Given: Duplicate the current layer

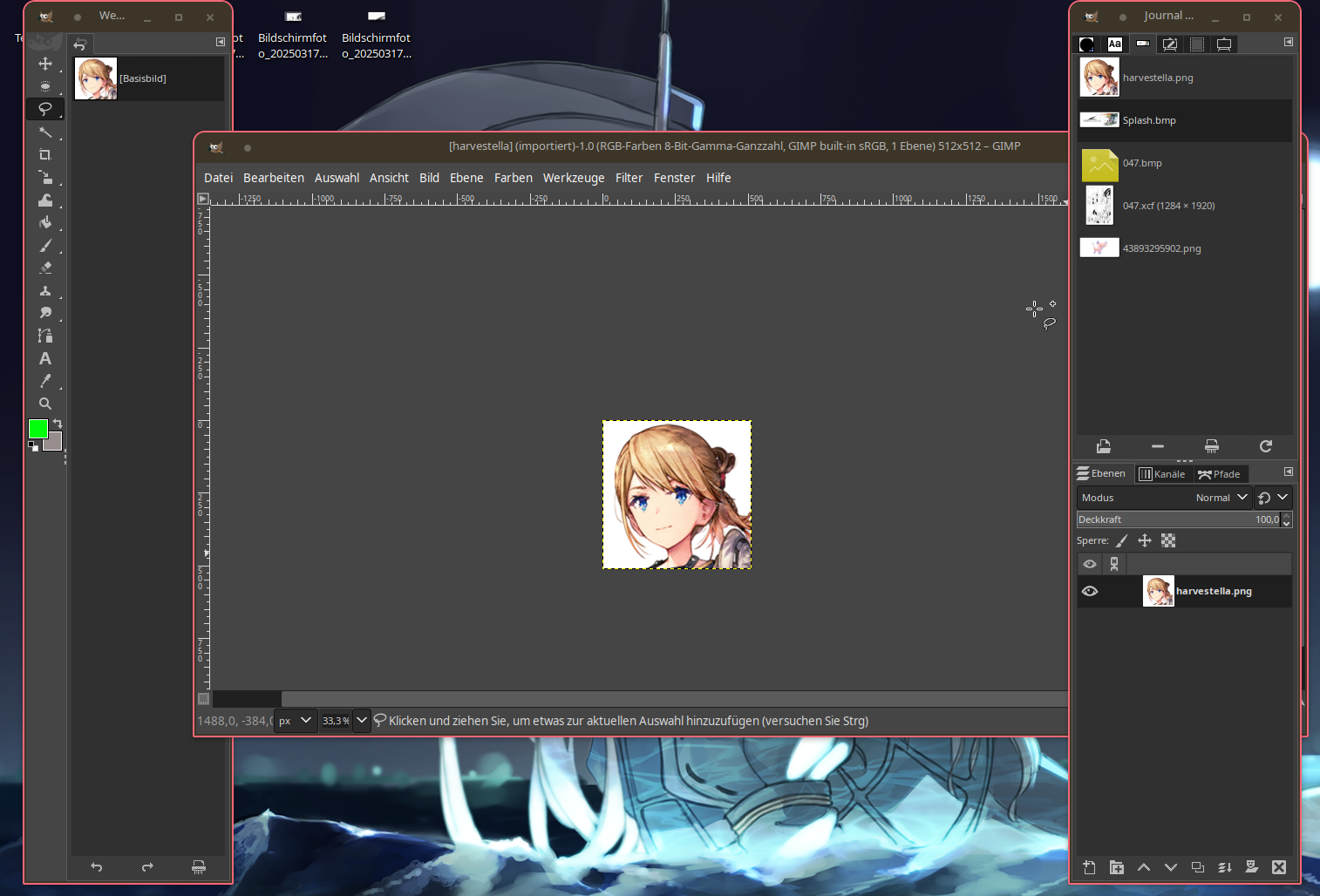Looking at the screenshot, I should click(x=1198, y=867).
